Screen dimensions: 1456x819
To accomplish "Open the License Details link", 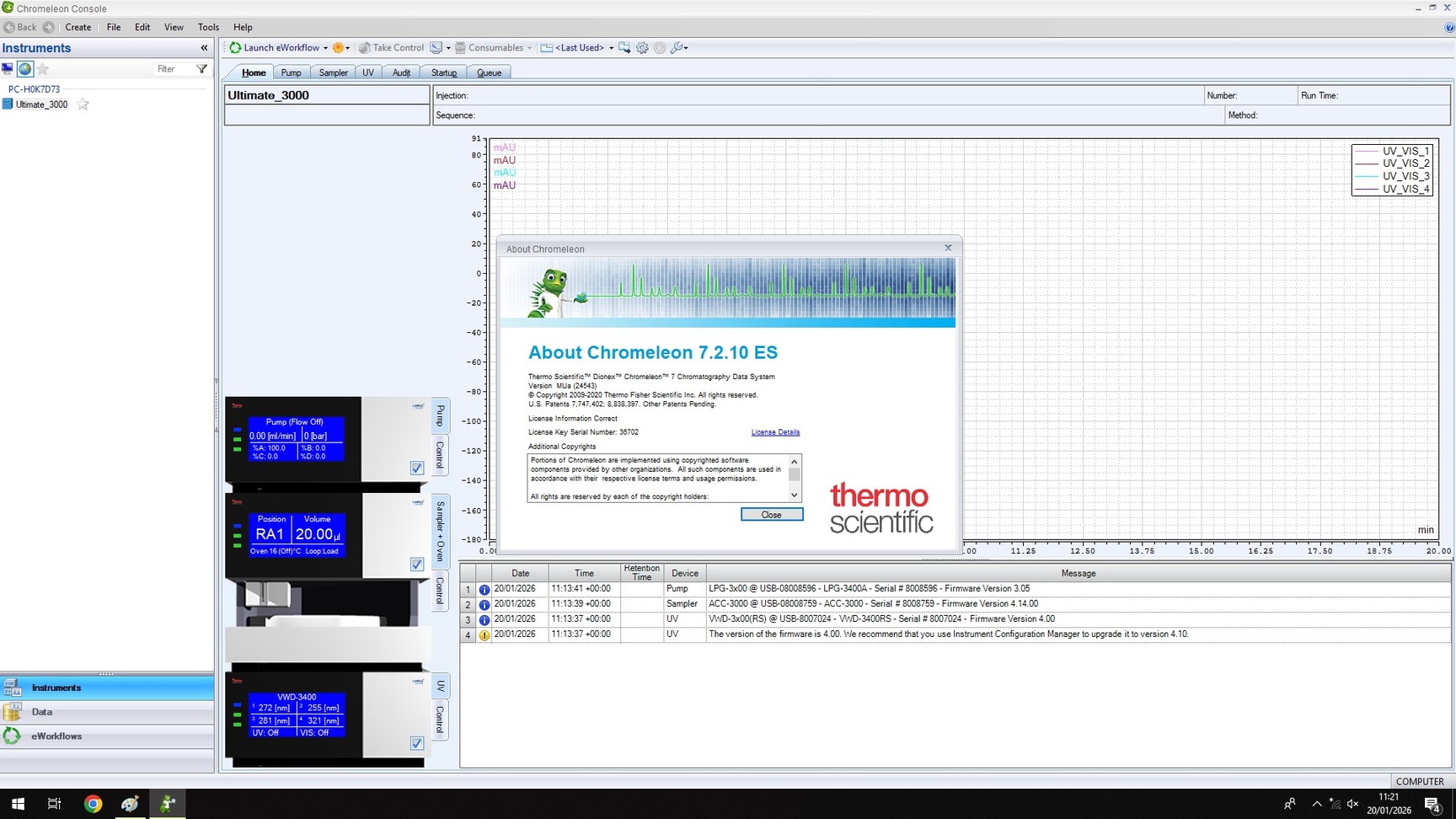I will coord(774,431).
